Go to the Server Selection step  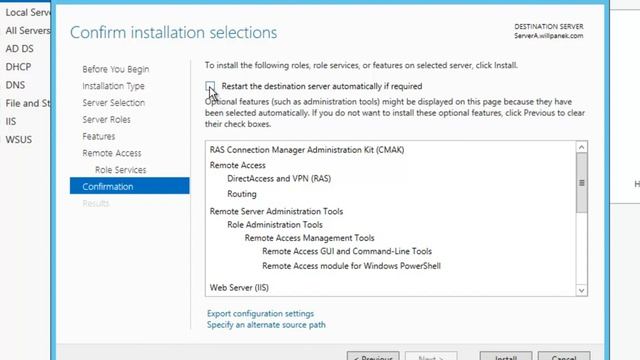pyautogui.click(x=113, y=103)
